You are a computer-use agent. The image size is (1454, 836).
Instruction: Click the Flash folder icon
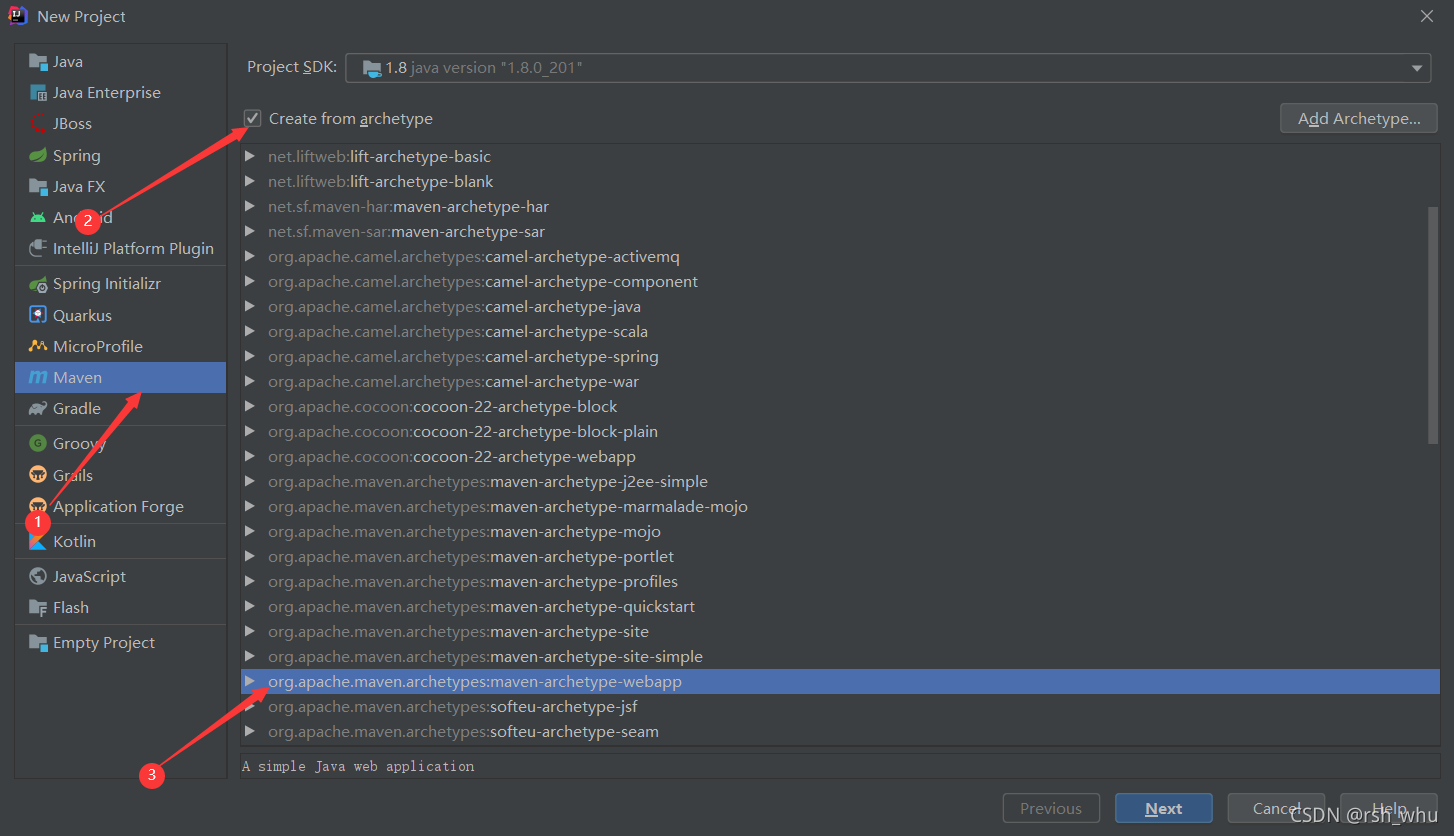(38, 607)
